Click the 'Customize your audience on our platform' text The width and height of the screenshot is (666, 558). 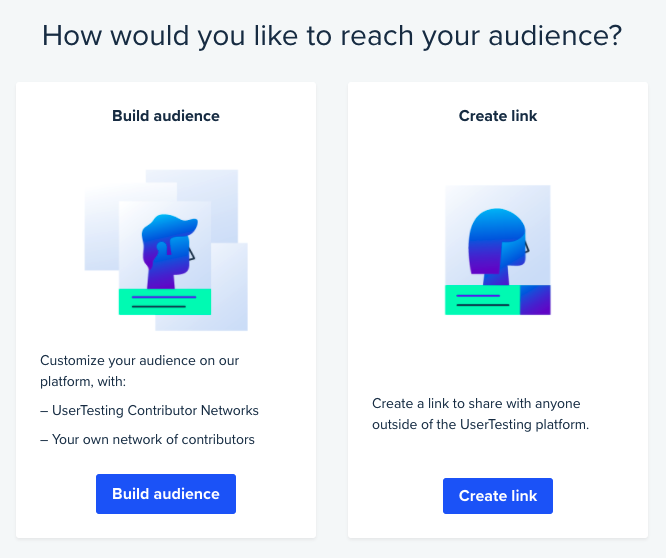click(x=139, y=371)
